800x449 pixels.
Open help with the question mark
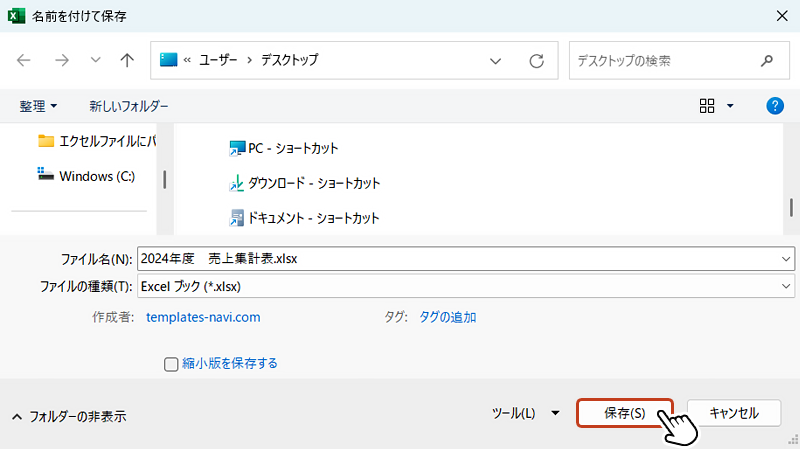(x=774, y=106)
